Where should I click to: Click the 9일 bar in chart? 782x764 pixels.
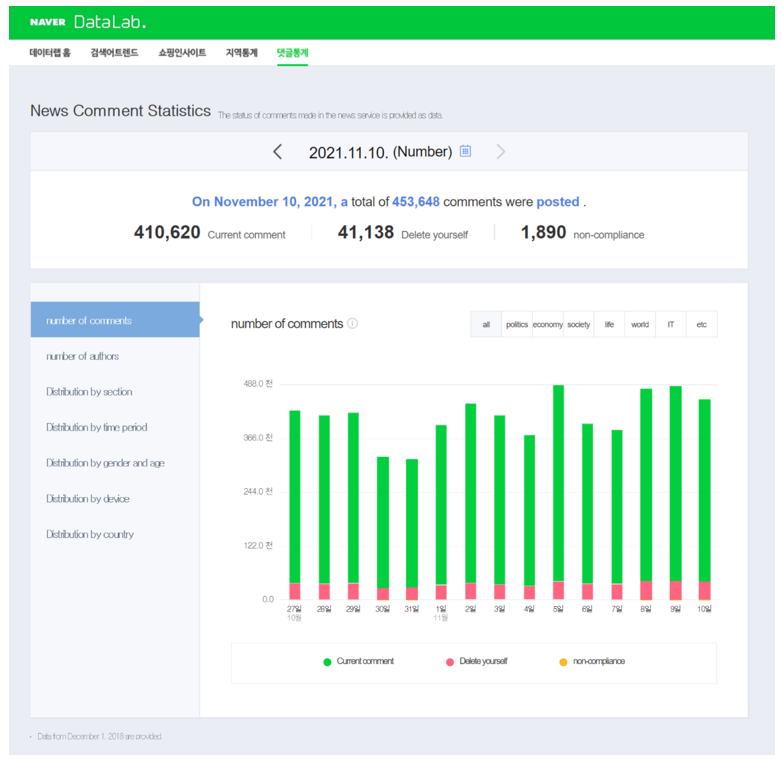click(675, 493)
